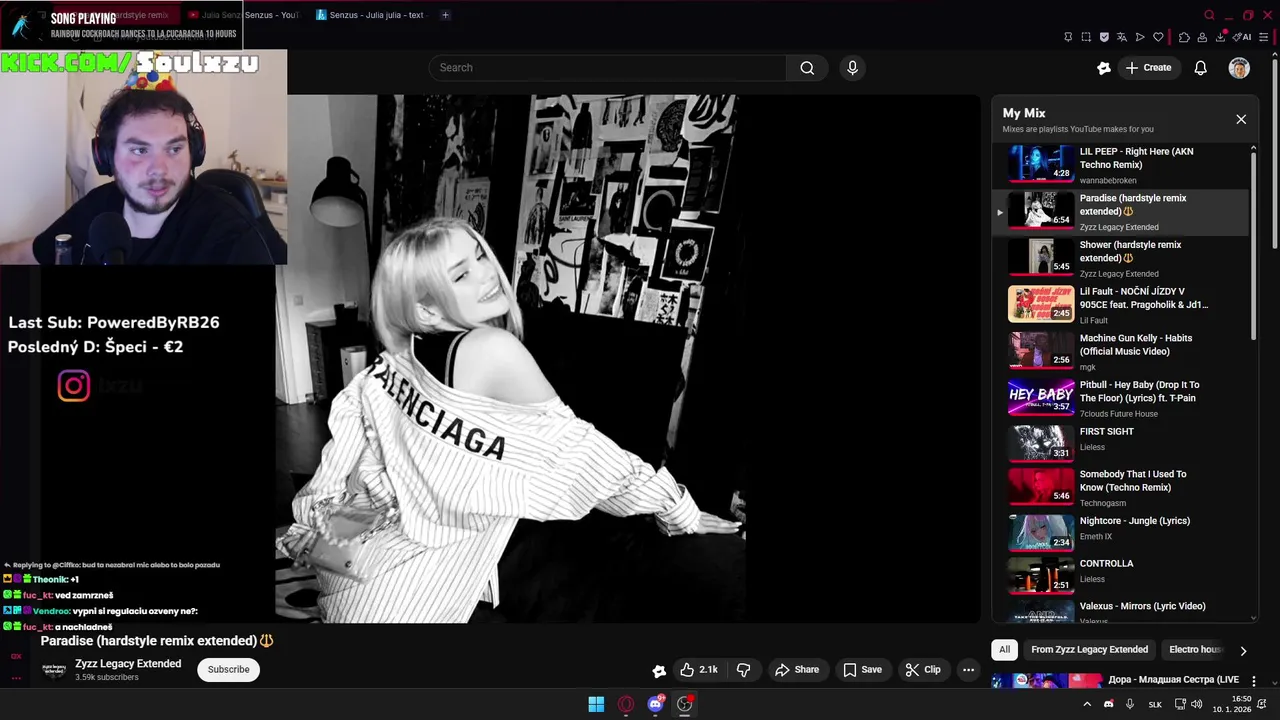
Task: Click the Clip button
Action: [923, 670]
